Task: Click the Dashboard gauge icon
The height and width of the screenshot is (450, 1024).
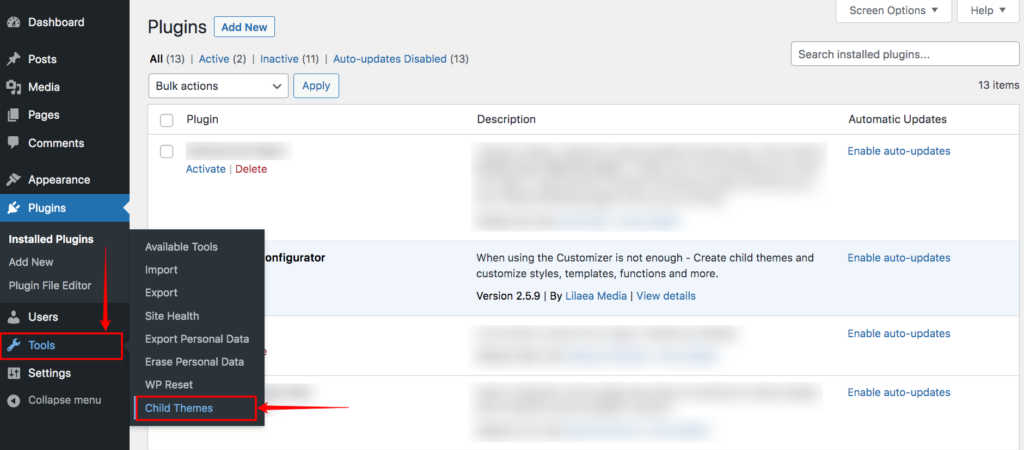Action: pyautogui.click(x=14, y=22)
